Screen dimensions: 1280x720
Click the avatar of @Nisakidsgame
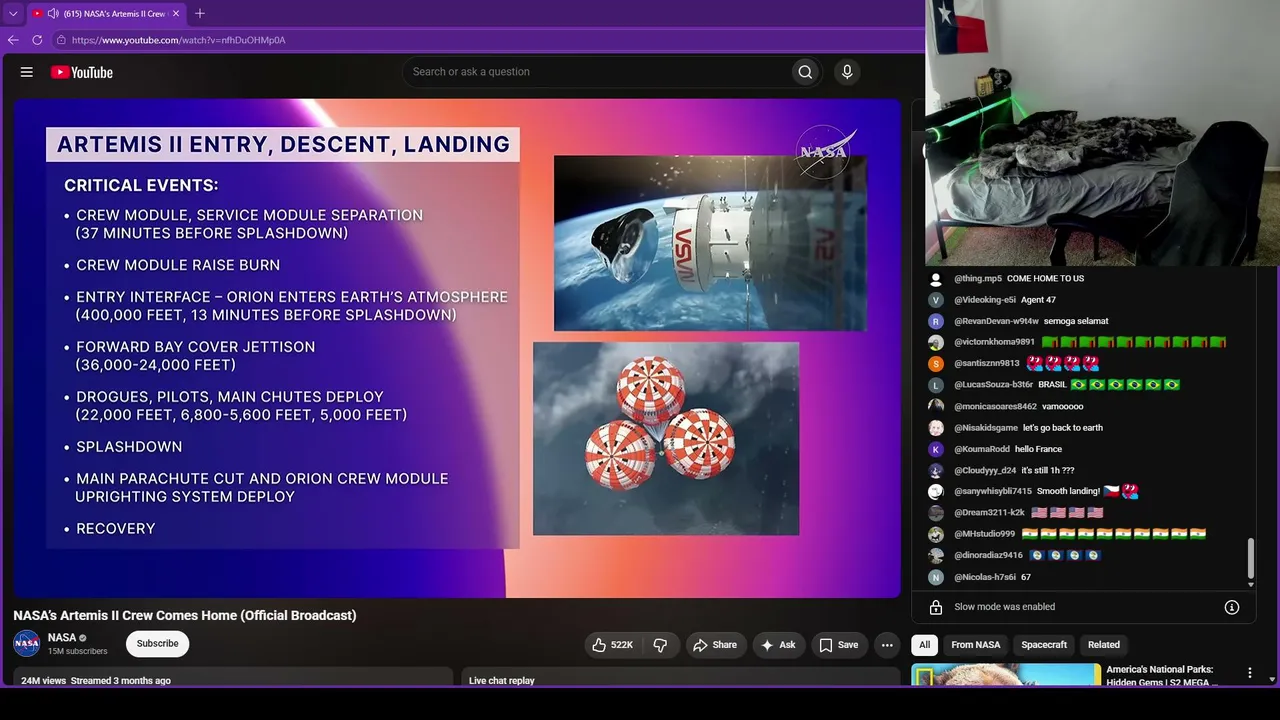pos(936,428)
